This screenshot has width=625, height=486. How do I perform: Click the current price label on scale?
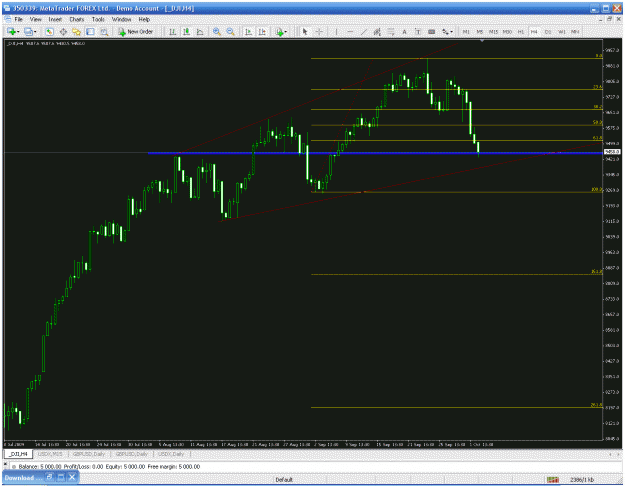tap(612, 152)
